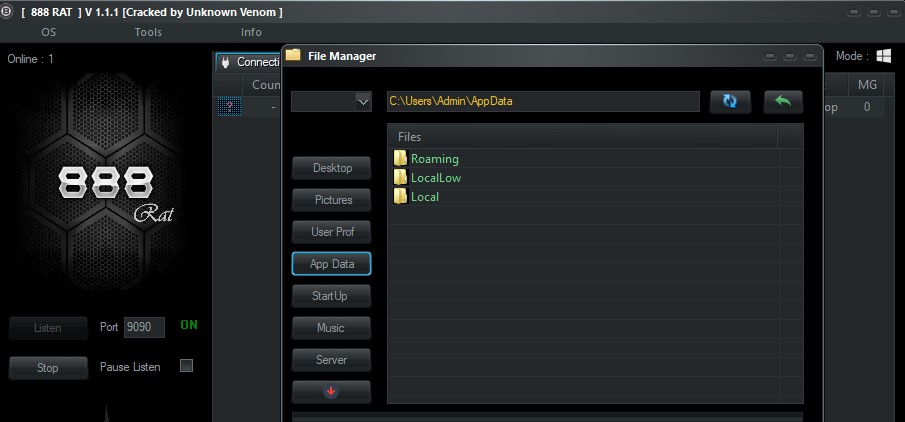Open the drive selection dropdown

coord(331,102)
